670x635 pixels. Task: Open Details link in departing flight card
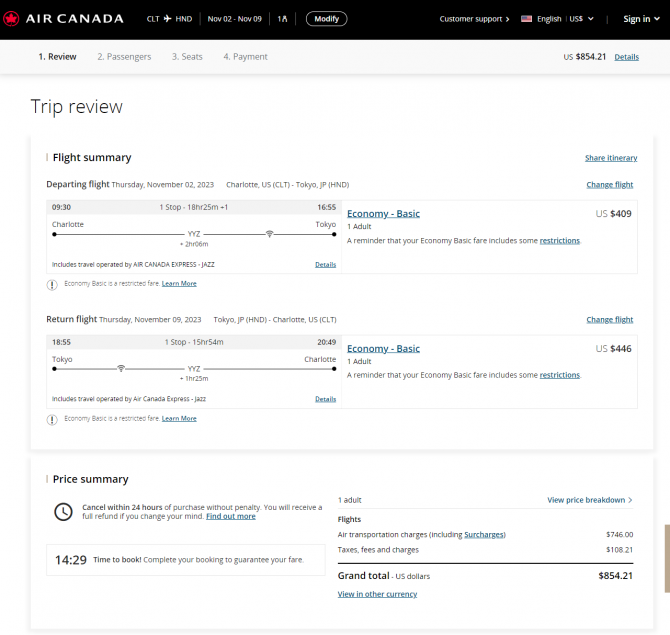[x=326, y=265]
